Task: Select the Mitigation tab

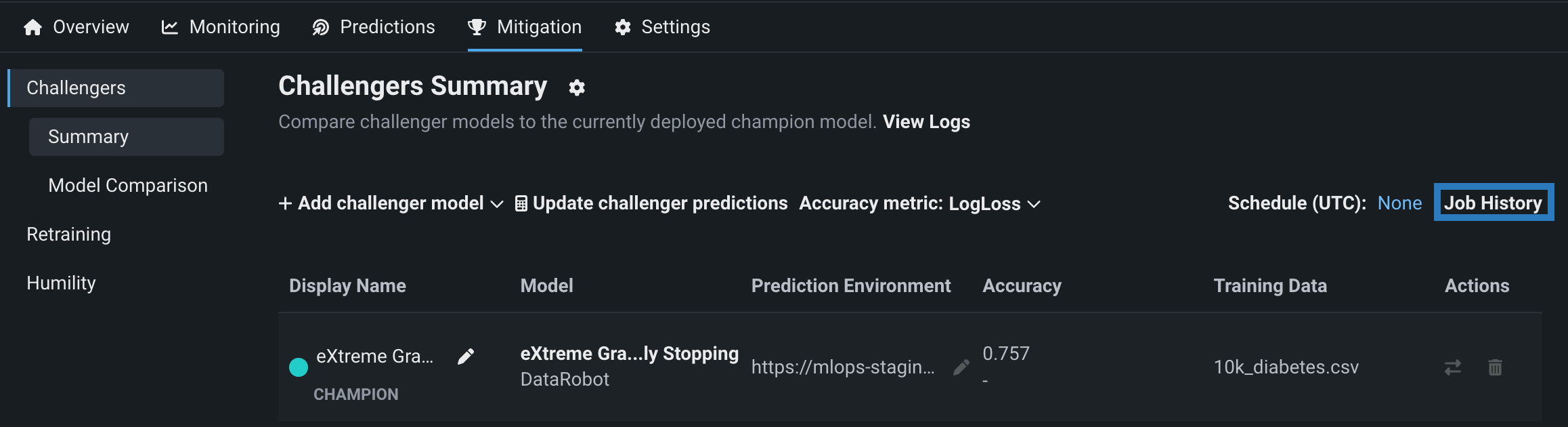Action: pyautogui.click(x=525, y=27)
